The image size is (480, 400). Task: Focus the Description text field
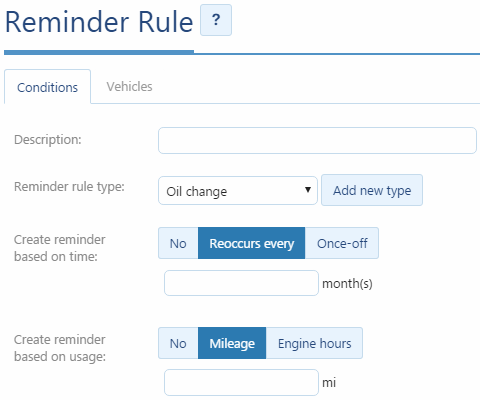click(317, 140)
